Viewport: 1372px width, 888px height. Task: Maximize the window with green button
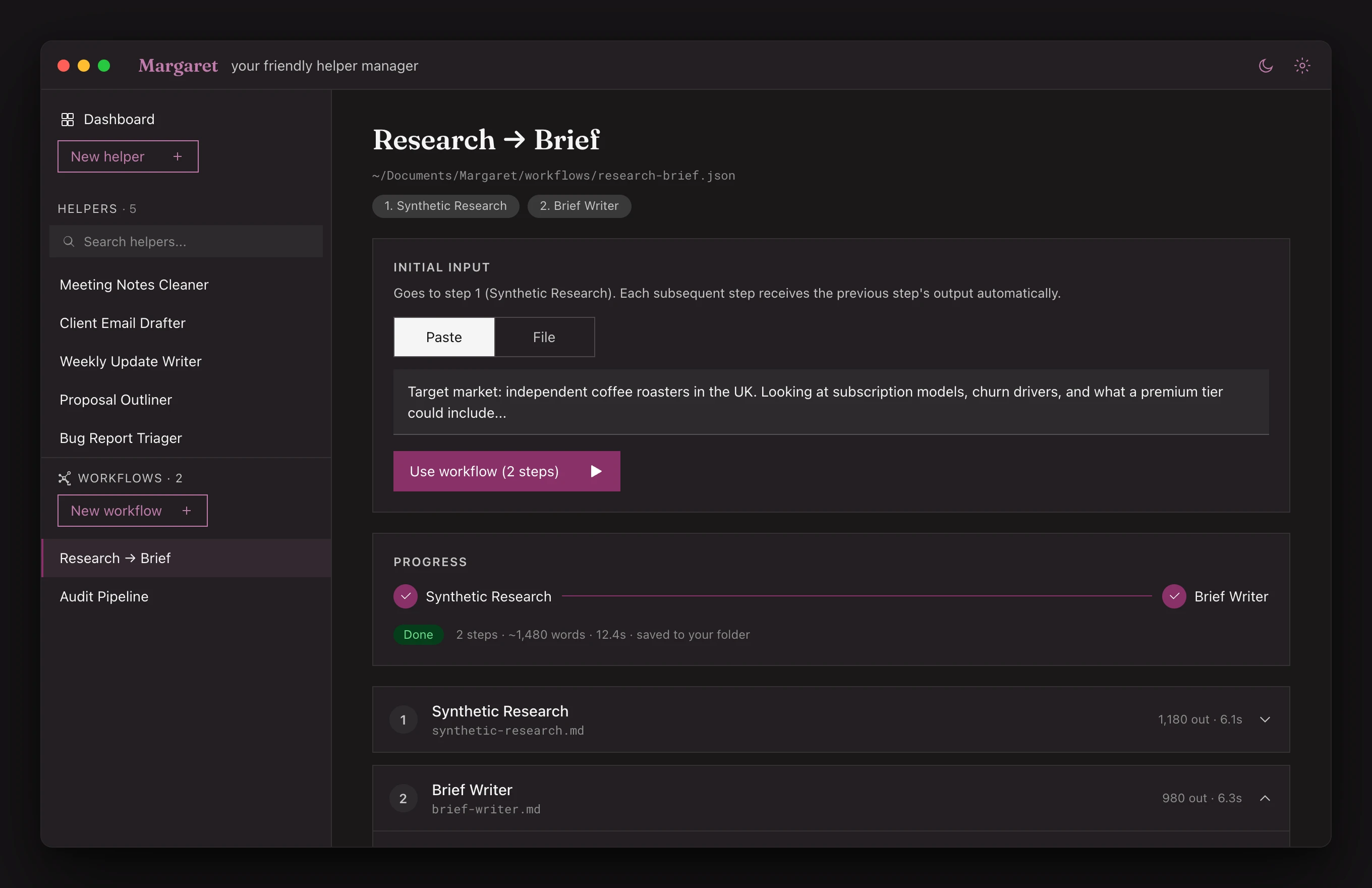104,66
